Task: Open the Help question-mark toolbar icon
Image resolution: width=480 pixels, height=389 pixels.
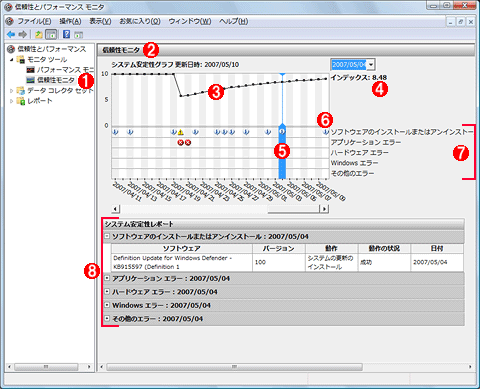Action: click(66, 34)
